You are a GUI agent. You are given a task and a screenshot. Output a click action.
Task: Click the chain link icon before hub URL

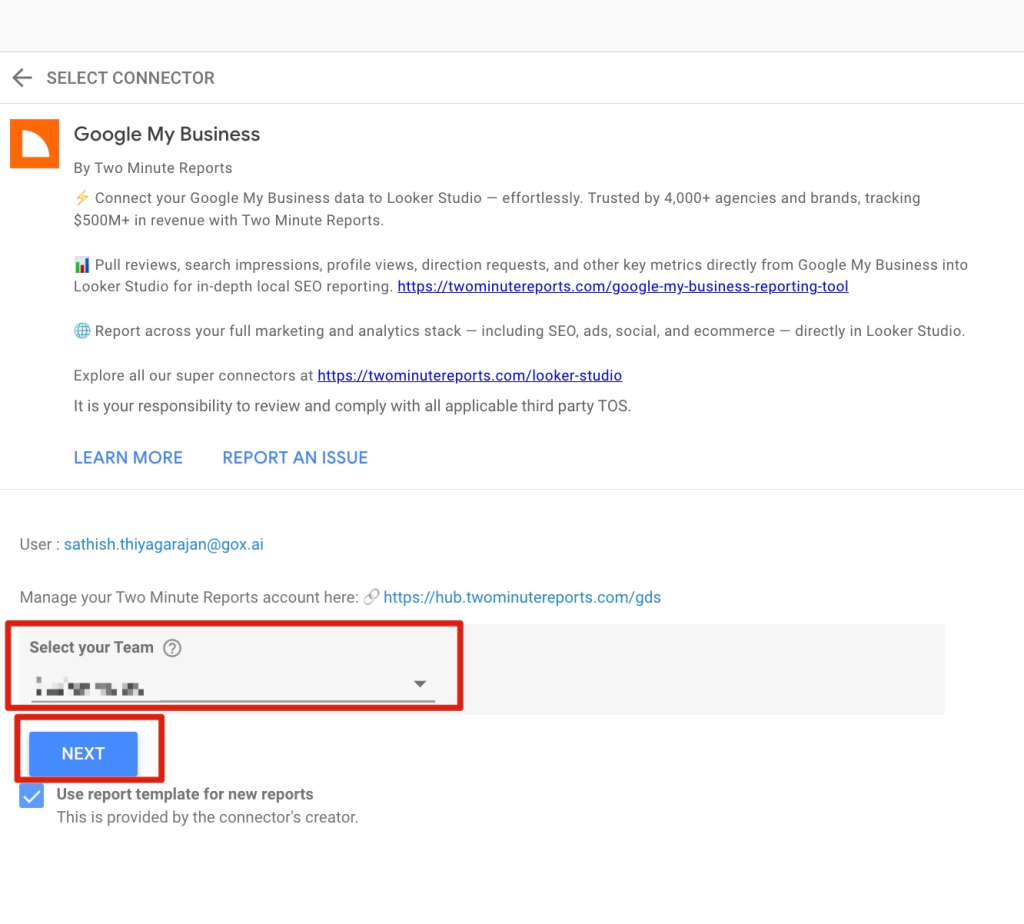click(x=372, y=597)
